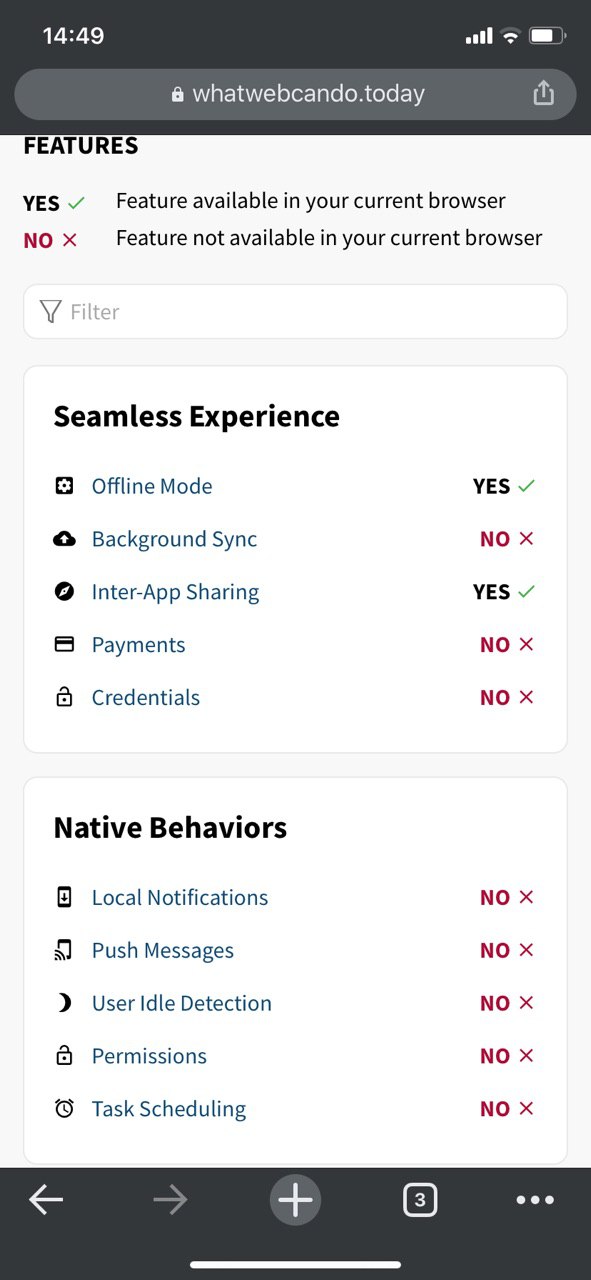Tap the forward arrow in the toolbar
The width and height of the screenshot is (591, 1280).
[171, 1199]
